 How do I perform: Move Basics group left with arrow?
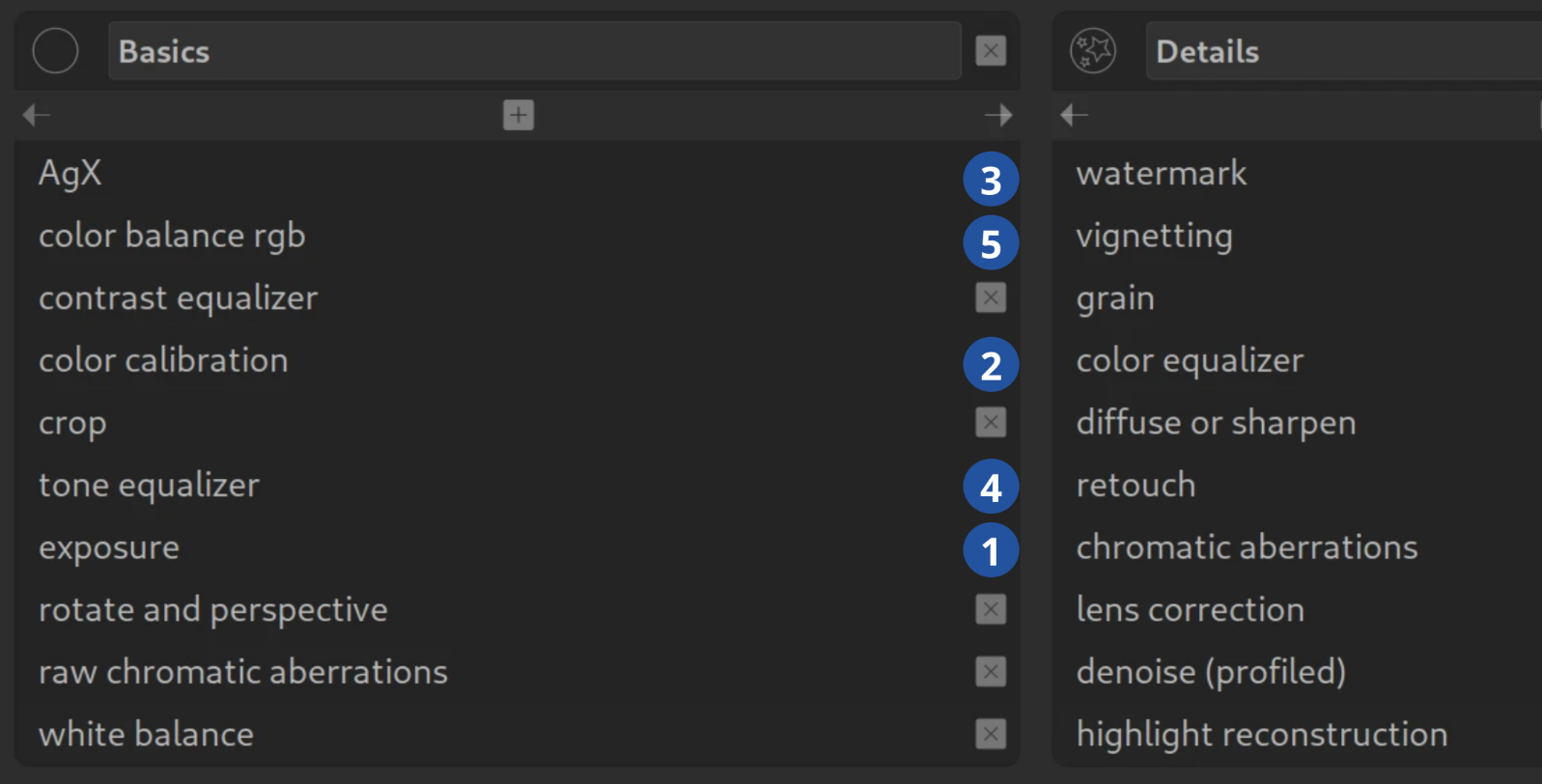point(36,115)
